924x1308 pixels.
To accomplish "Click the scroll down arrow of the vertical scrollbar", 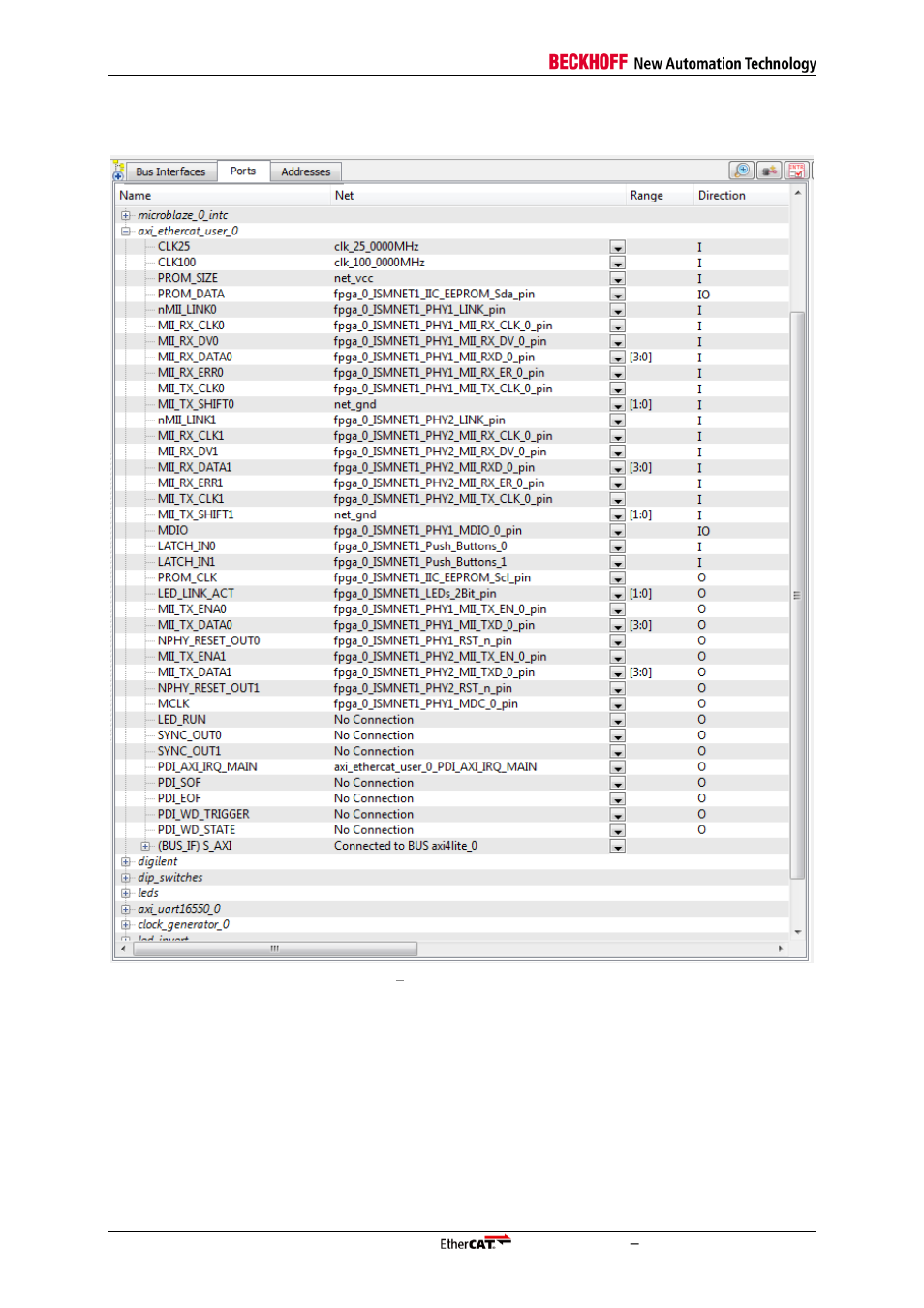I will [798, 932].
